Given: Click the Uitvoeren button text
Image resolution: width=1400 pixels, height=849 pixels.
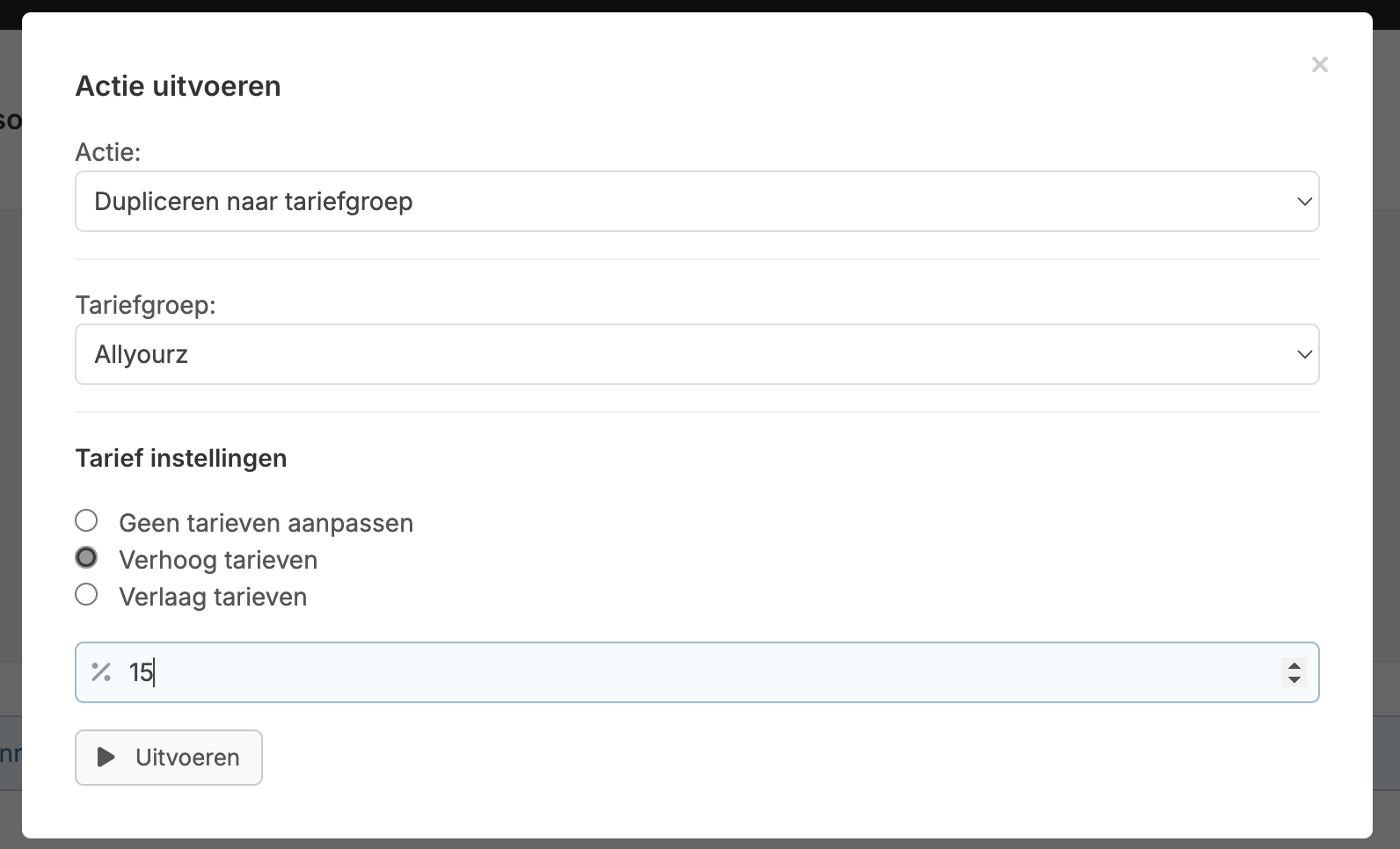Looking at the screenshot, I should [x=187, y=758].
